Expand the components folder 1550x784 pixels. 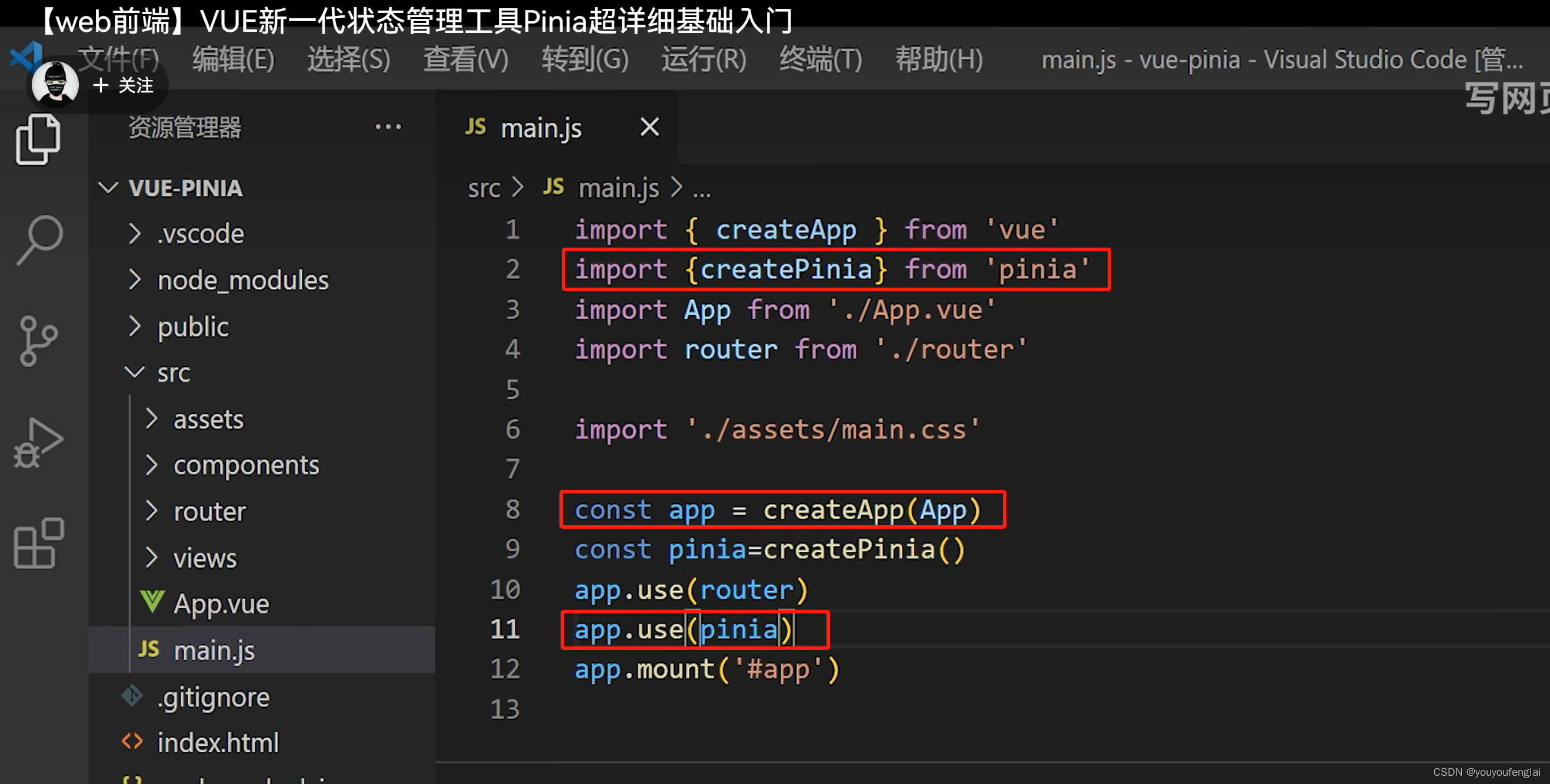[262, 465]
